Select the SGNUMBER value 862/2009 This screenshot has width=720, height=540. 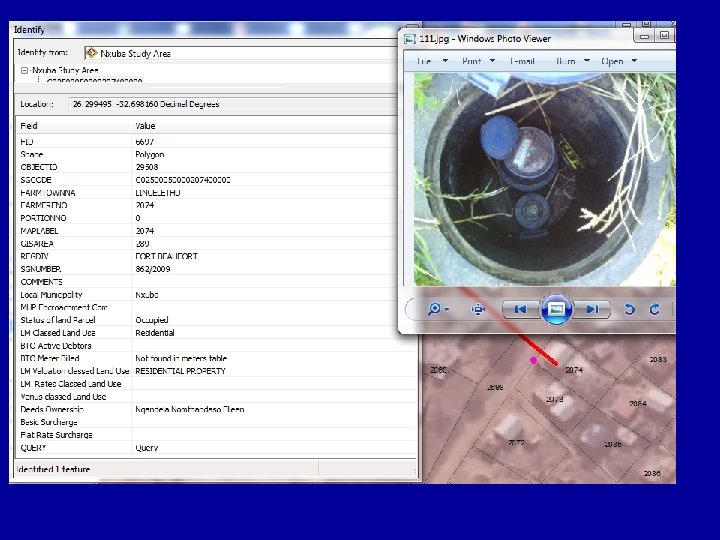[x=153, y=269]
